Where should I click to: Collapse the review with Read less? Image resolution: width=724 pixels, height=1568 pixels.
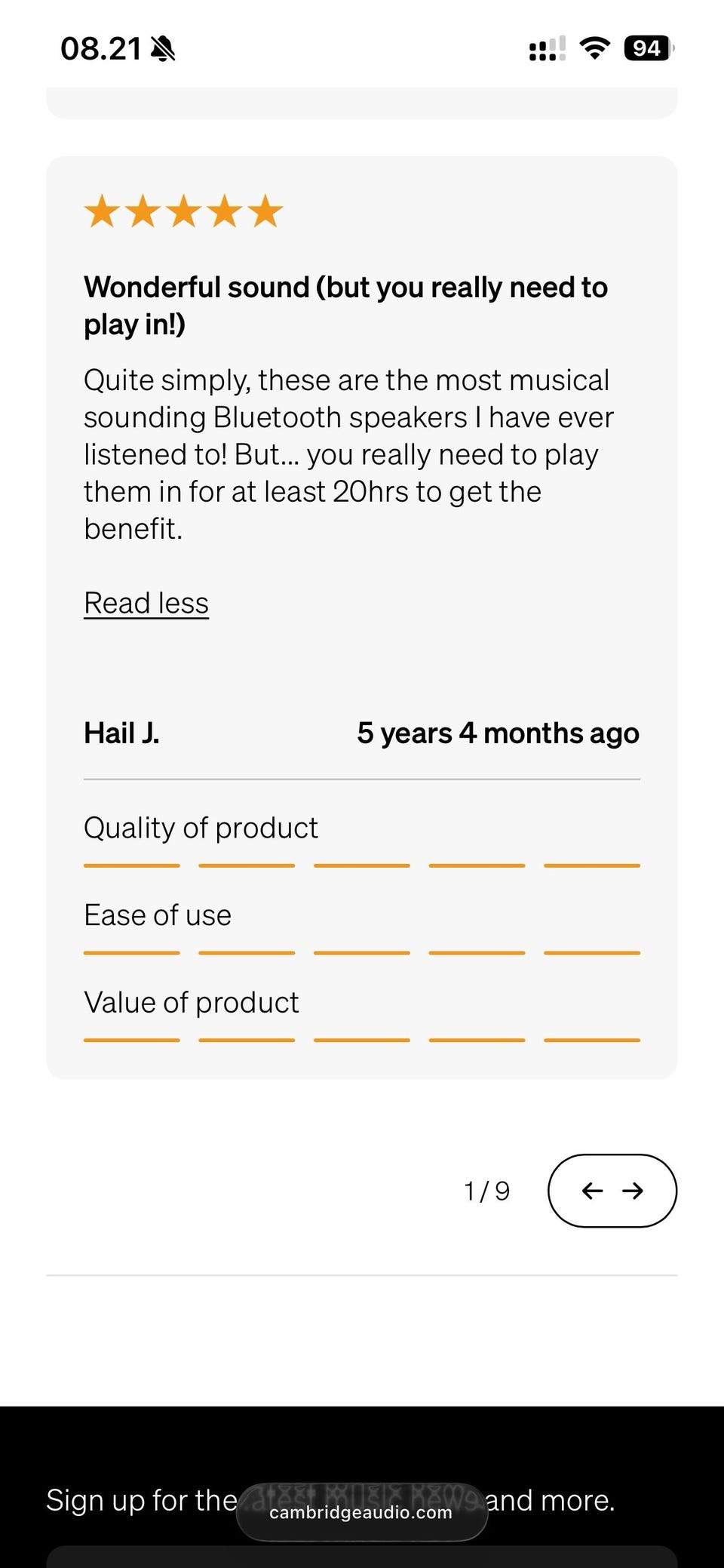146,603
